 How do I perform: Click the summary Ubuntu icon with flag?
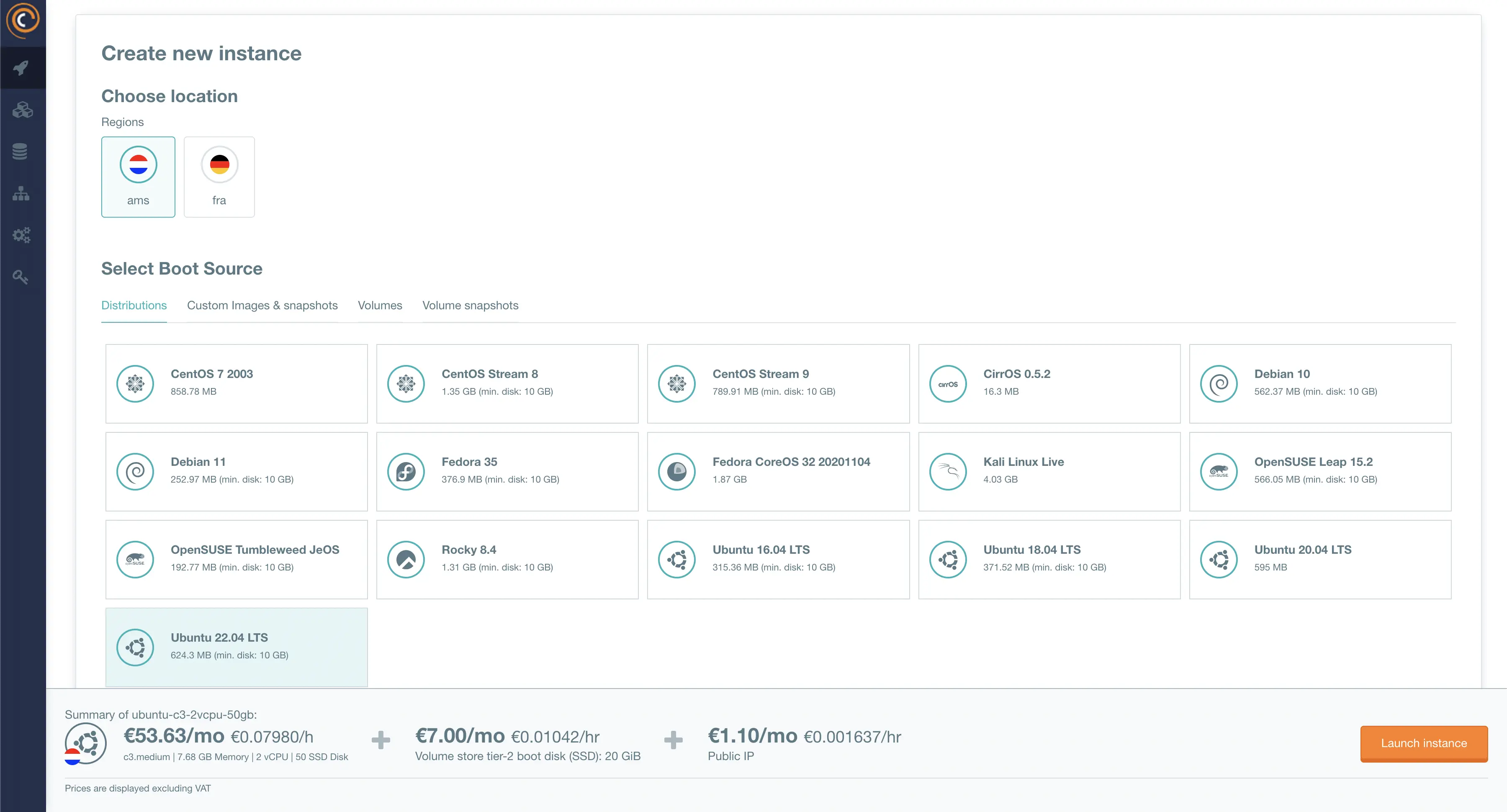pos(85,743)
